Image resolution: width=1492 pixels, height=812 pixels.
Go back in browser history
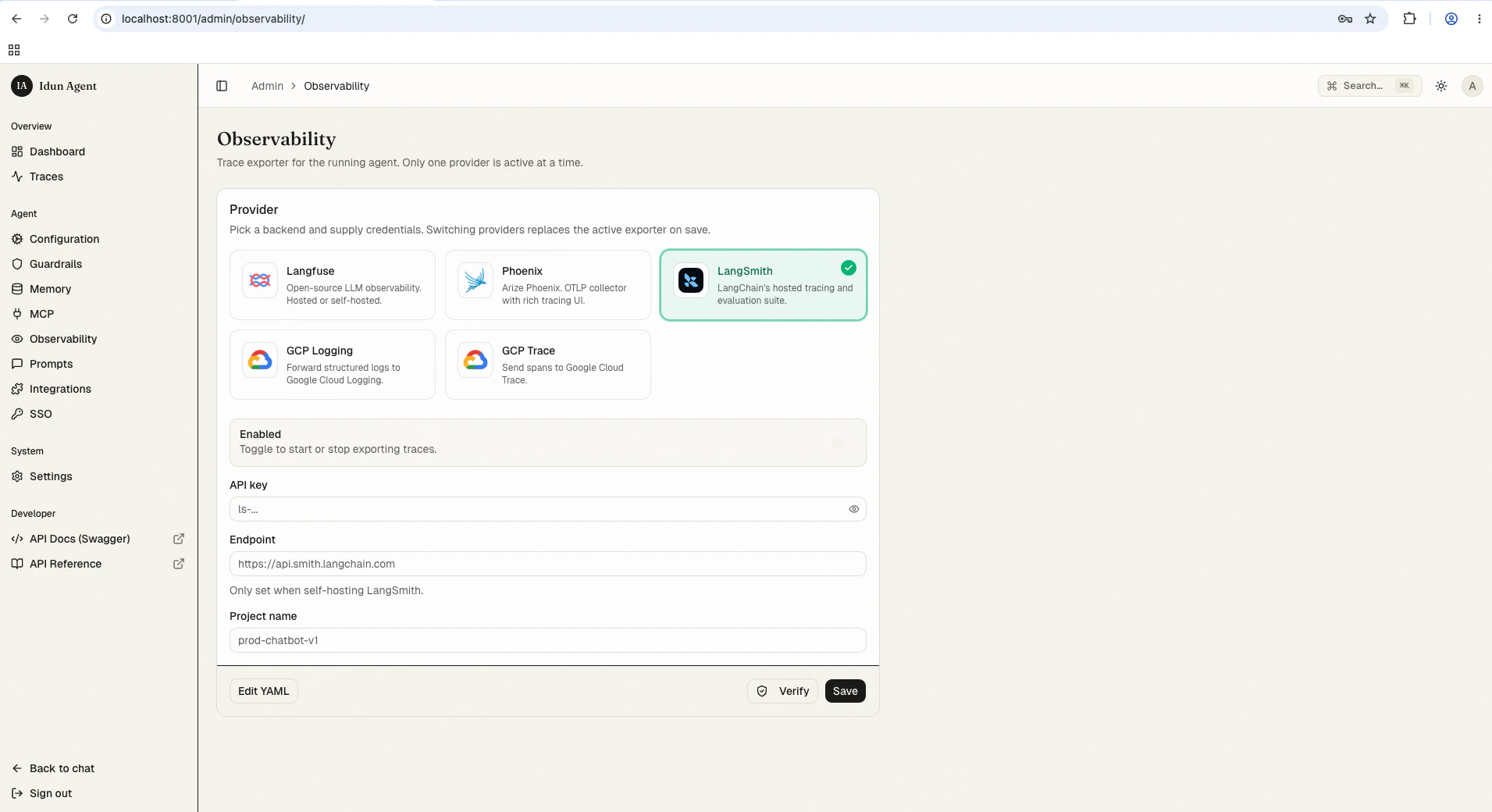[x=16, y=19]
